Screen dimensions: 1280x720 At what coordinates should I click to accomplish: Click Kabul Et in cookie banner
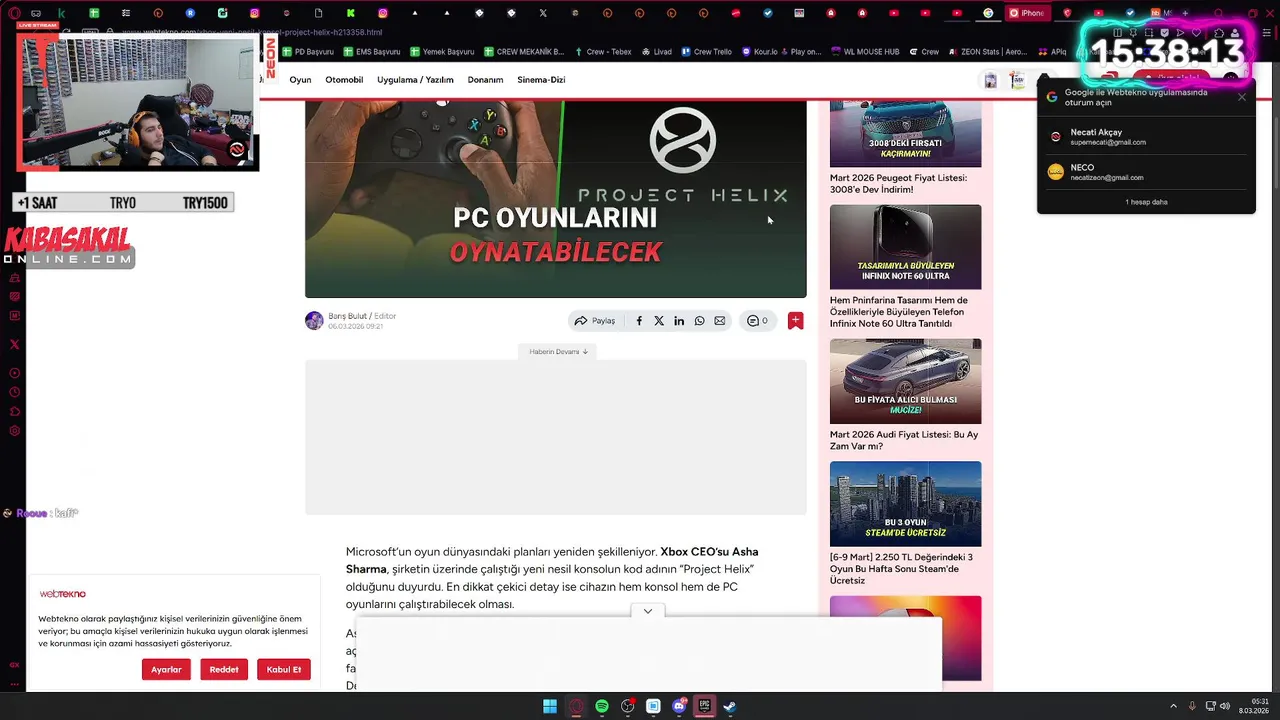coord(284,669)
